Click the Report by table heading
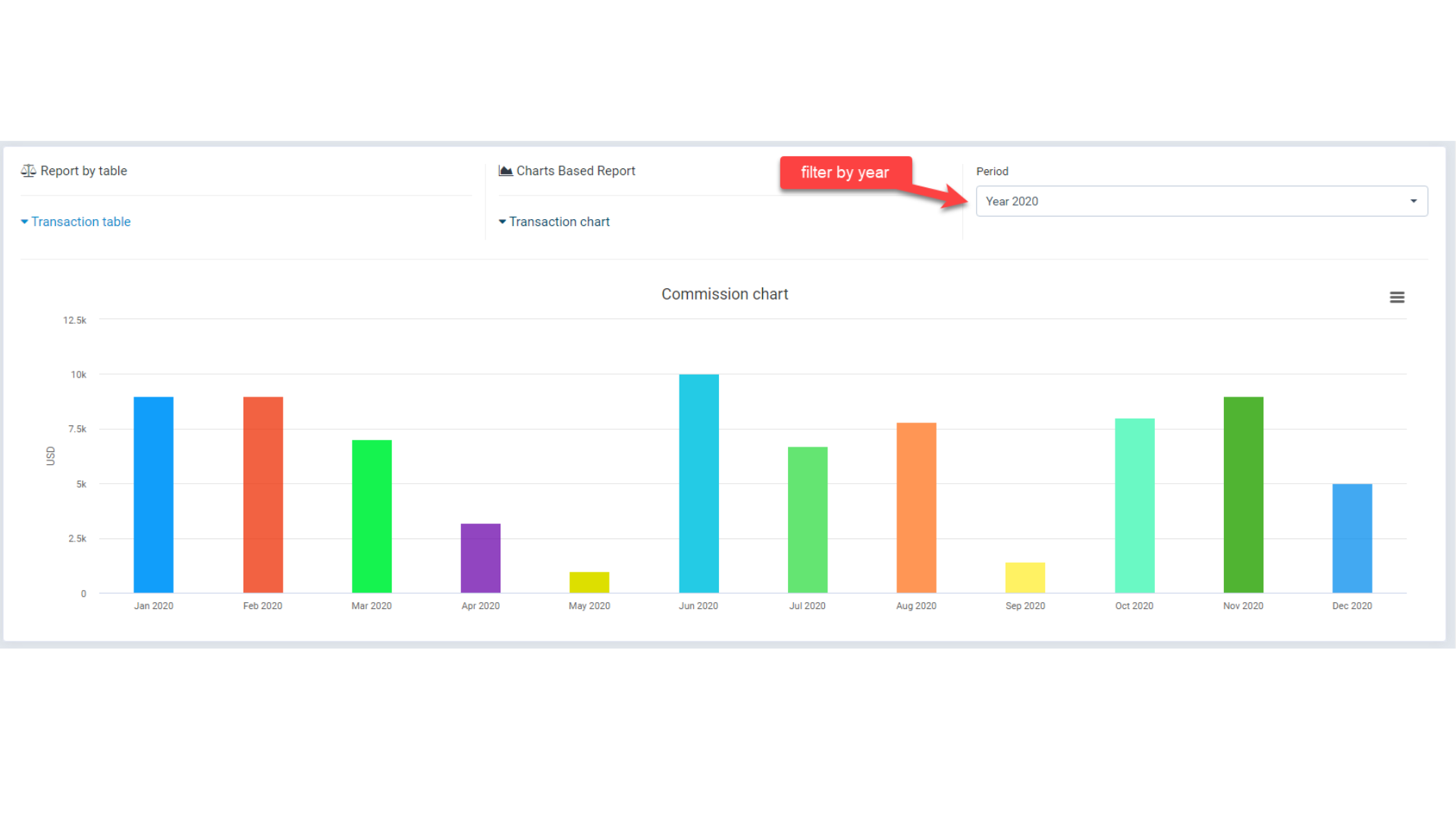This screenshot has width=1456, height=819. (x=83, y=171)
